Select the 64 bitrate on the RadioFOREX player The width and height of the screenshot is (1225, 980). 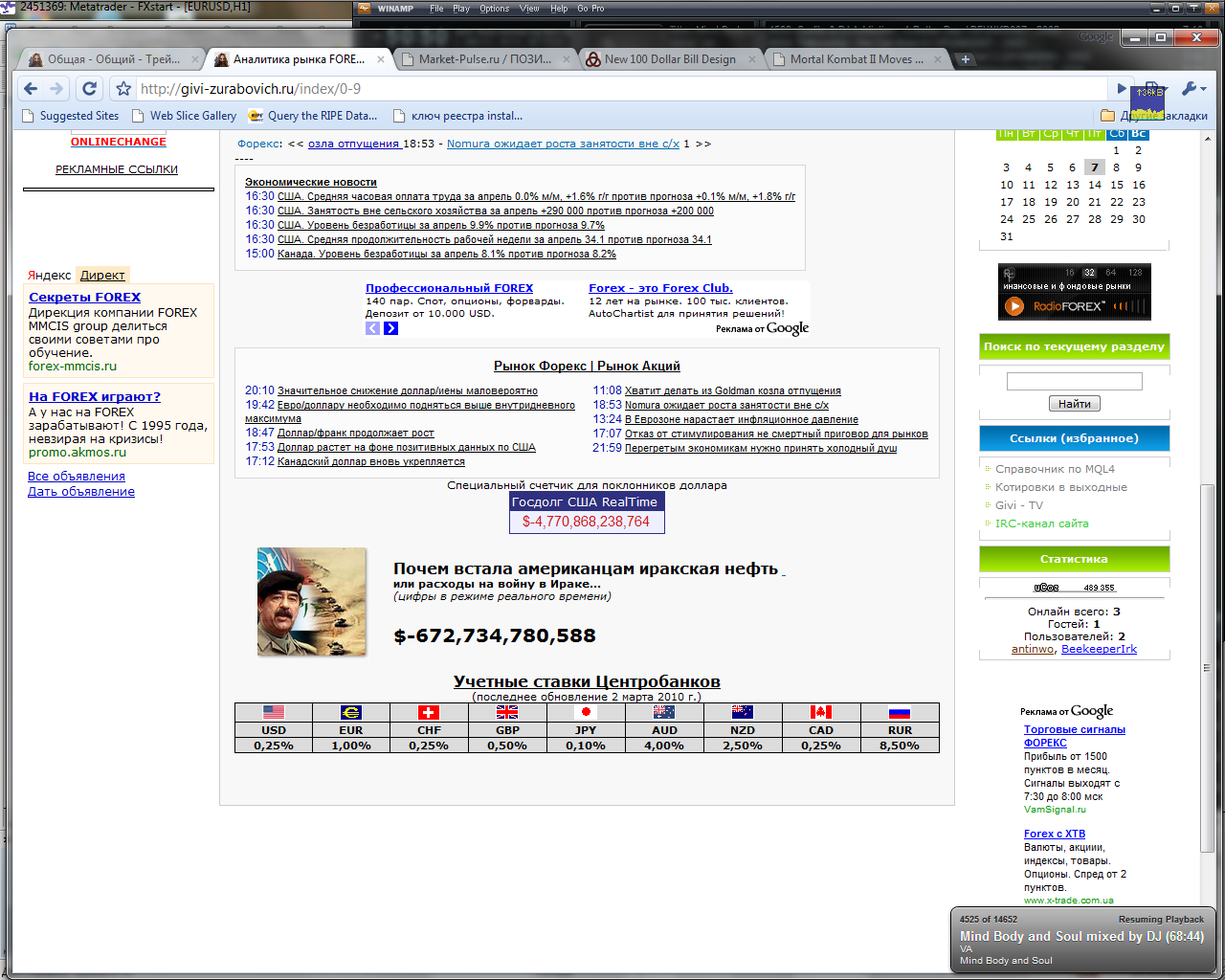tap(1111, 273)
